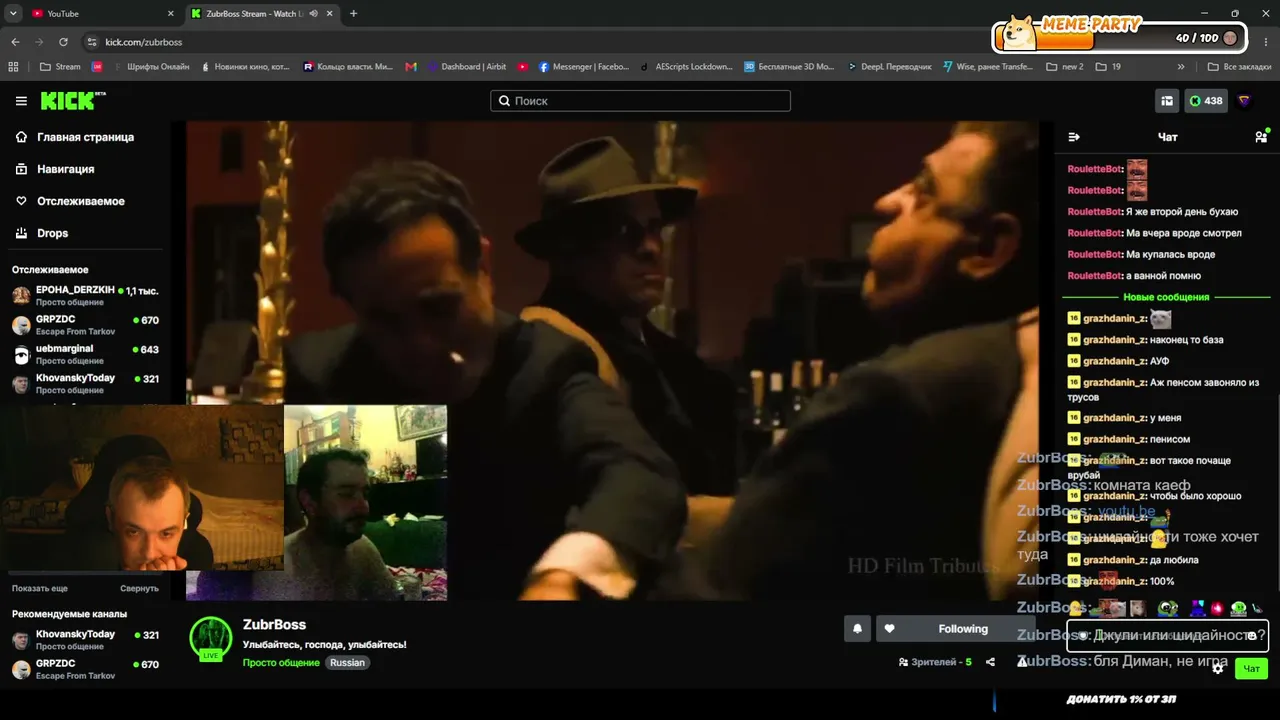
Task: Open recommended channel KhovanskyToday
Action: pos(85,640)
